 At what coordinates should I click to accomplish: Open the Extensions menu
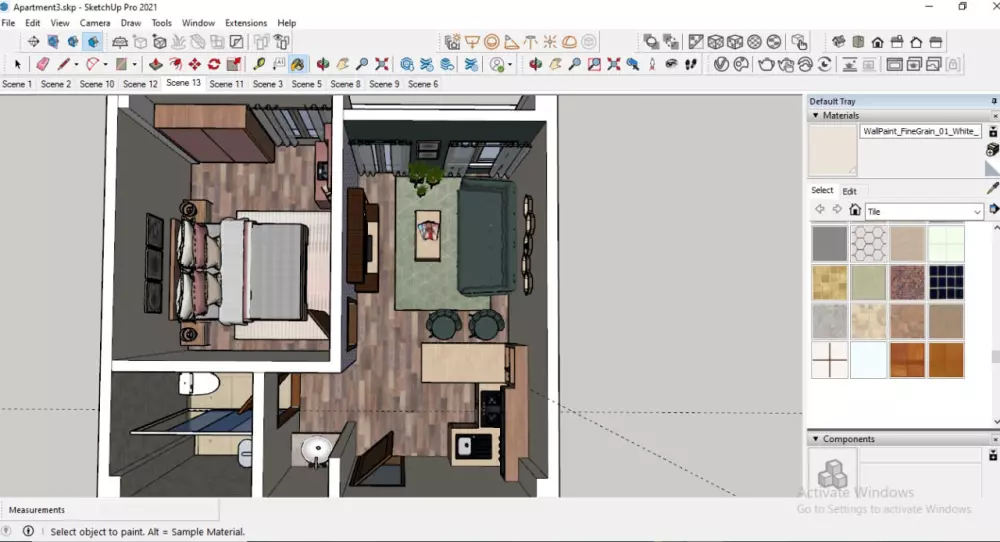(x=246, y=22)
